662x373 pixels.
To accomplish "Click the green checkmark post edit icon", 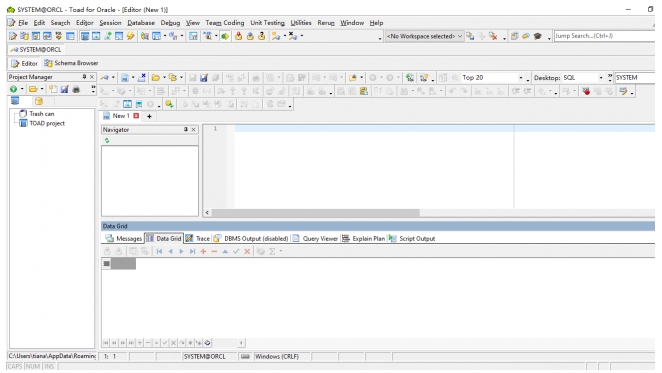I will pos(236,251).
